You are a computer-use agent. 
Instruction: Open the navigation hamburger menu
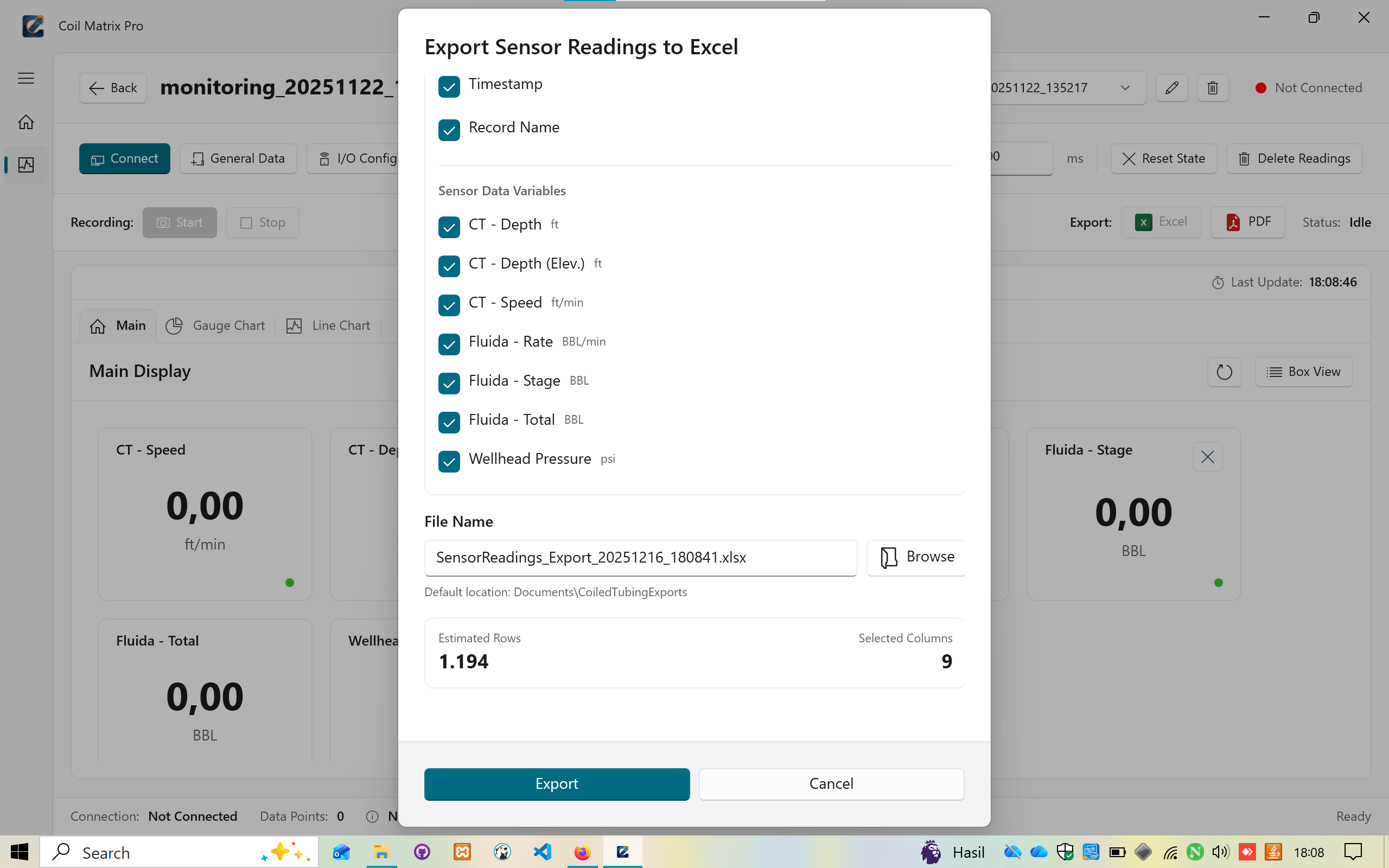point(26,78)
